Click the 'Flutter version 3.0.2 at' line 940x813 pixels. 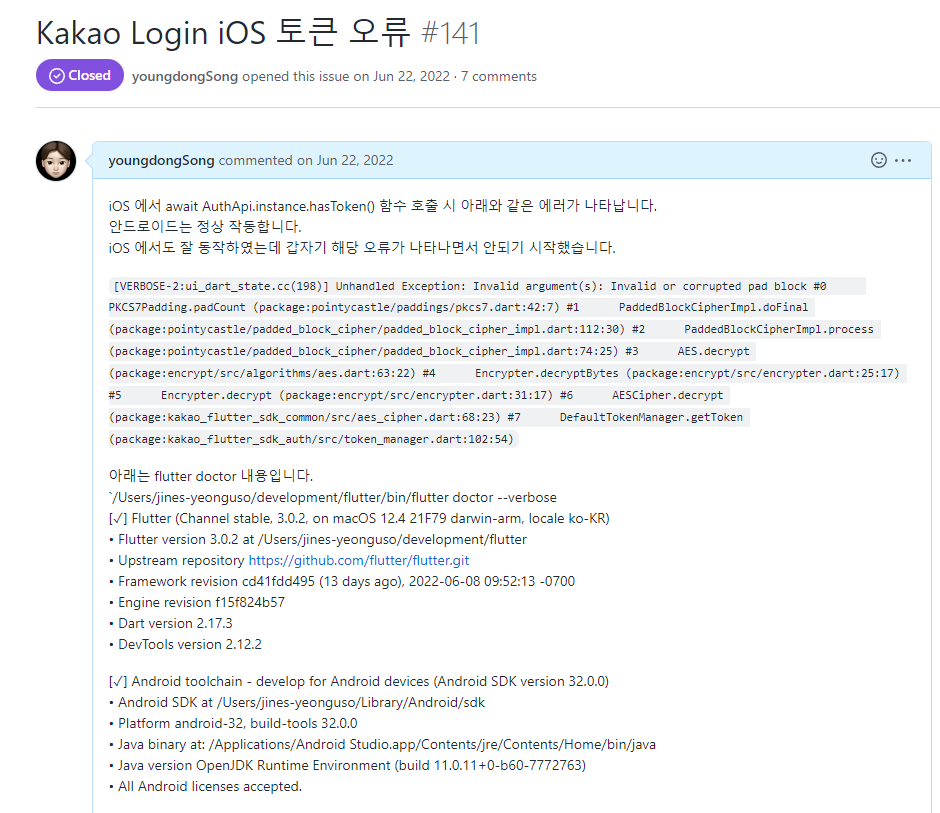click(318, 540)
